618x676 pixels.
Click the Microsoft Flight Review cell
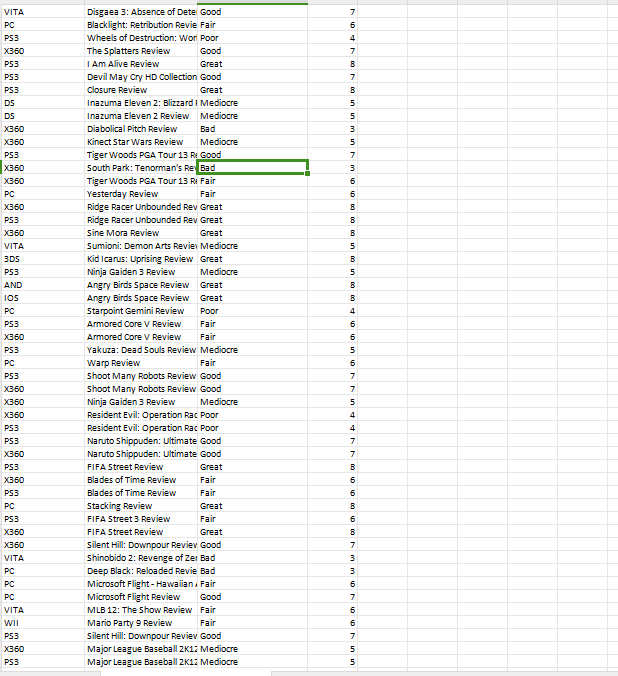tap(141, 597)
